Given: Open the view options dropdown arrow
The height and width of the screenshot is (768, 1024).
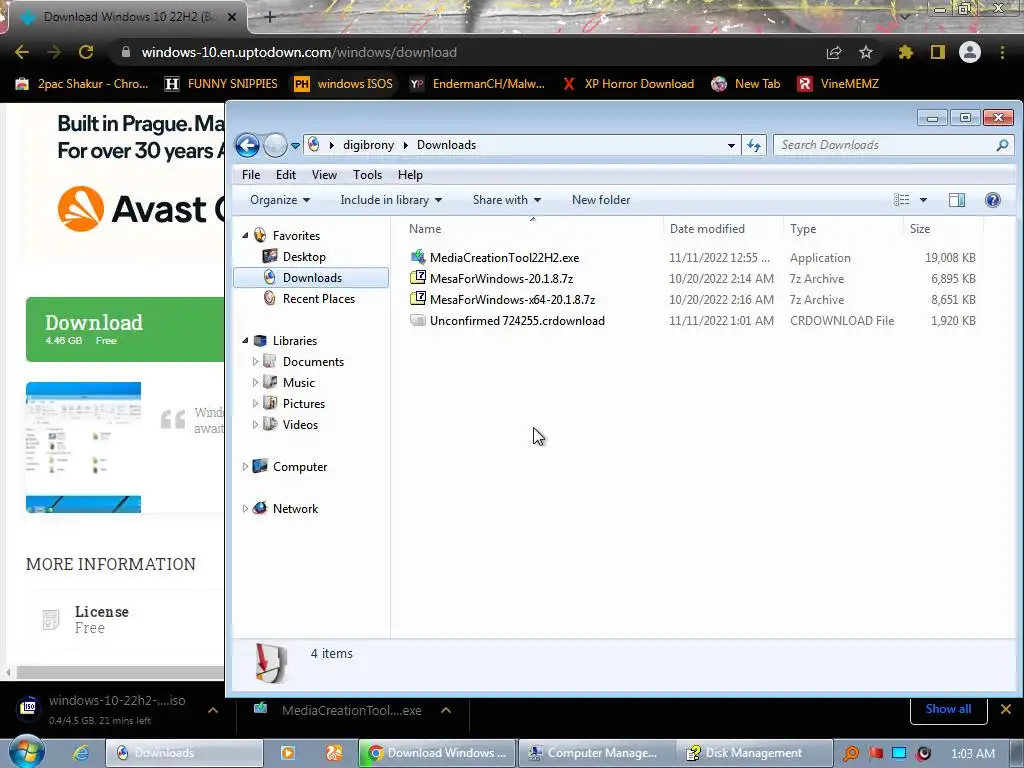Looking at the screenshot, I should 923,200.
